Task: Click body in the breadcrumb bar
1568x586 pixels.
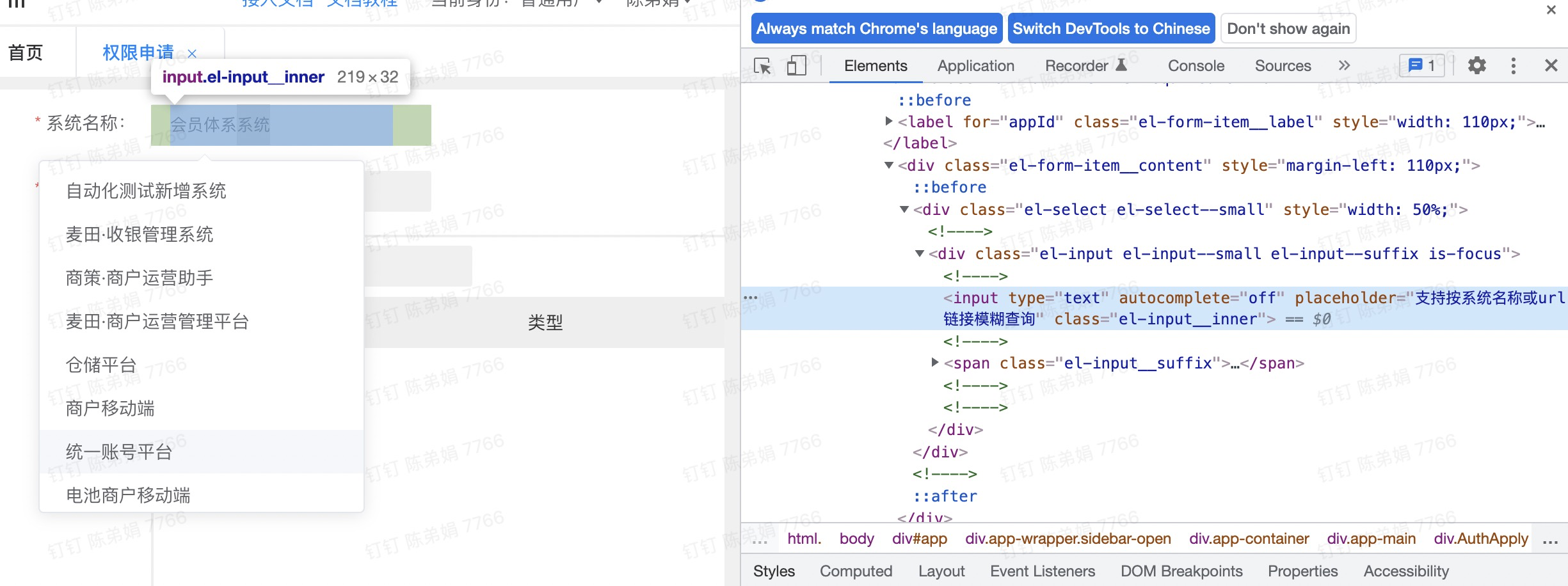Action: point(856,539)
